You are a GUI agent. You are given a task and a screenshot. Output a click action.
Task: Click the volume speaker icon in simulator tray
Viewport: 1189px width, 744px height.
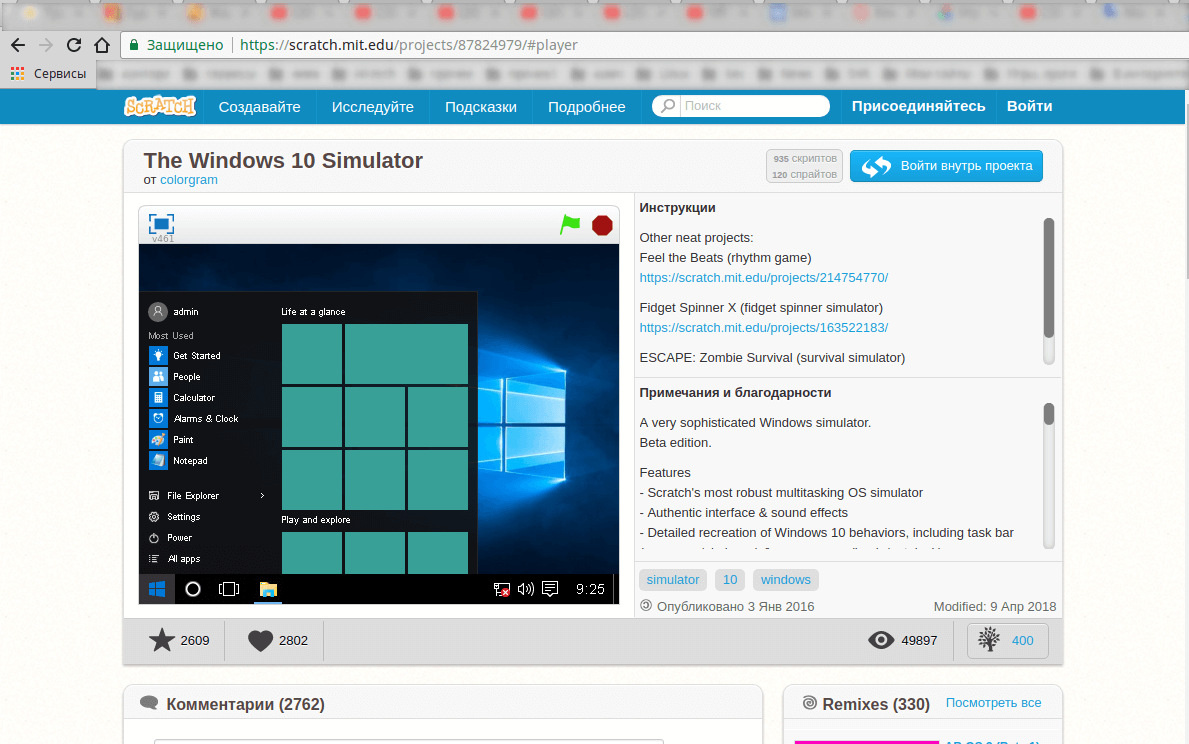[x=525, y=589]
